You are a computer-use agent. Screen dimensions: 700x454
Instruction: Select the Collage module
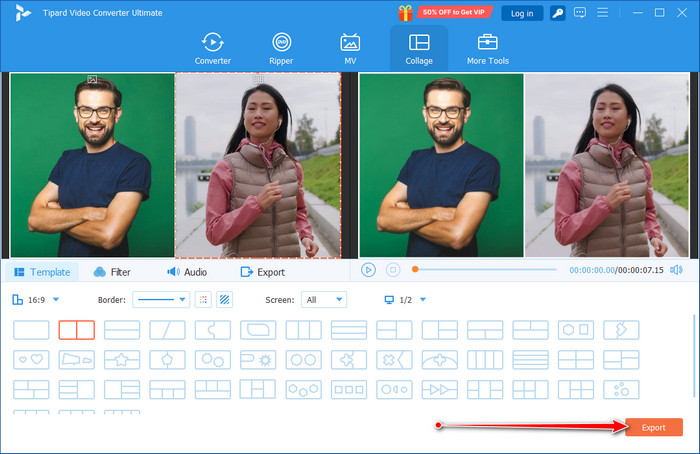tap(419, 49)
